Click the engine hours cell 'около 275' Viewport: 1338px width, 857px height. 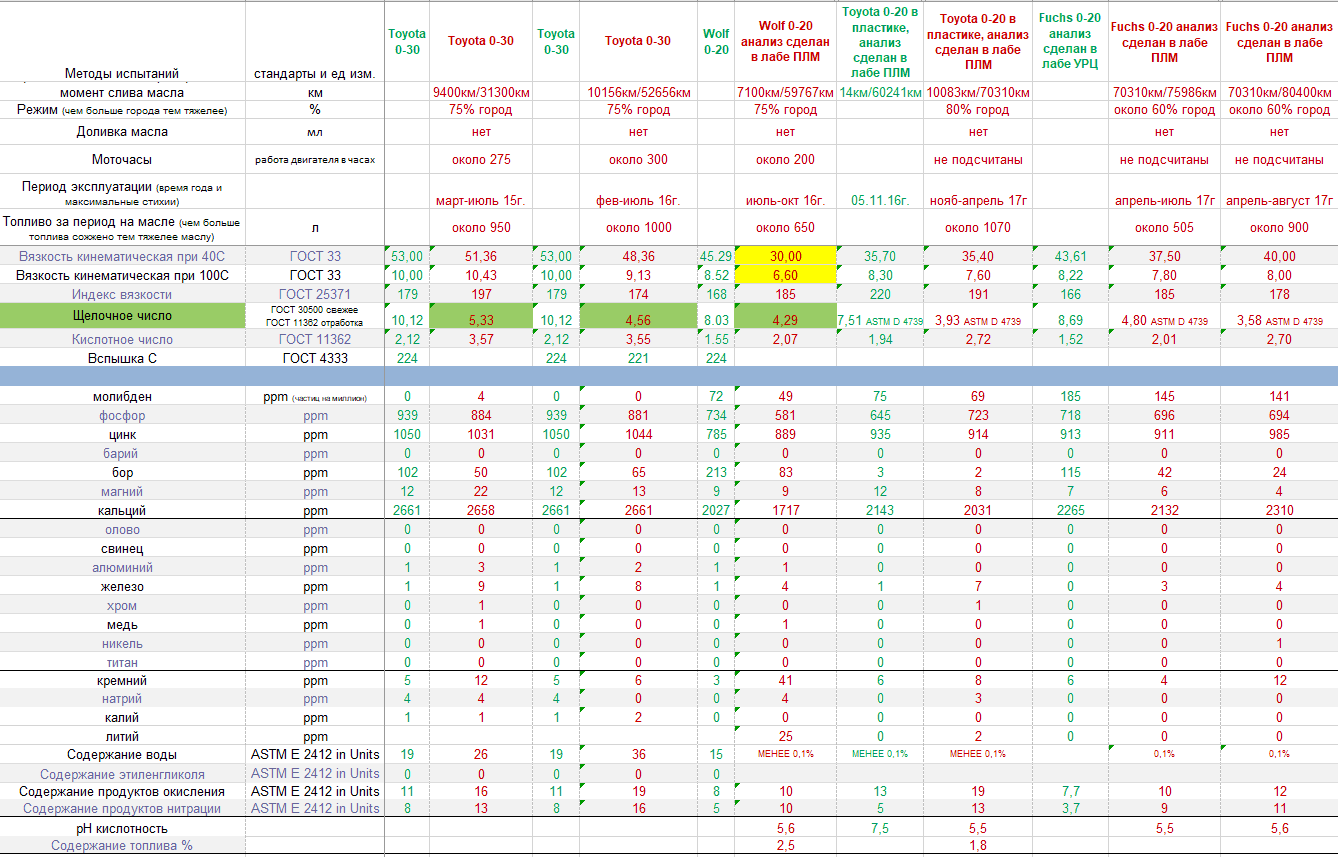481,160
